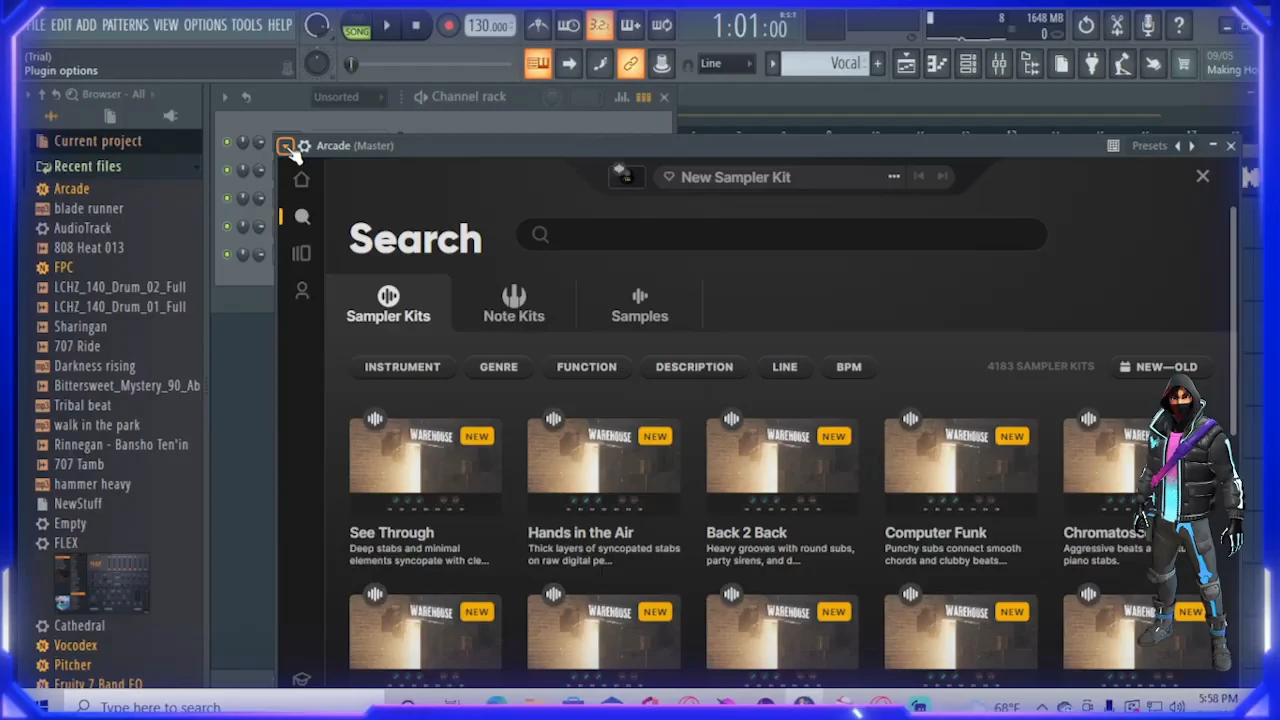
Task: Open the Arcade library sidebar icon
Action: click(x=301, y=254)
